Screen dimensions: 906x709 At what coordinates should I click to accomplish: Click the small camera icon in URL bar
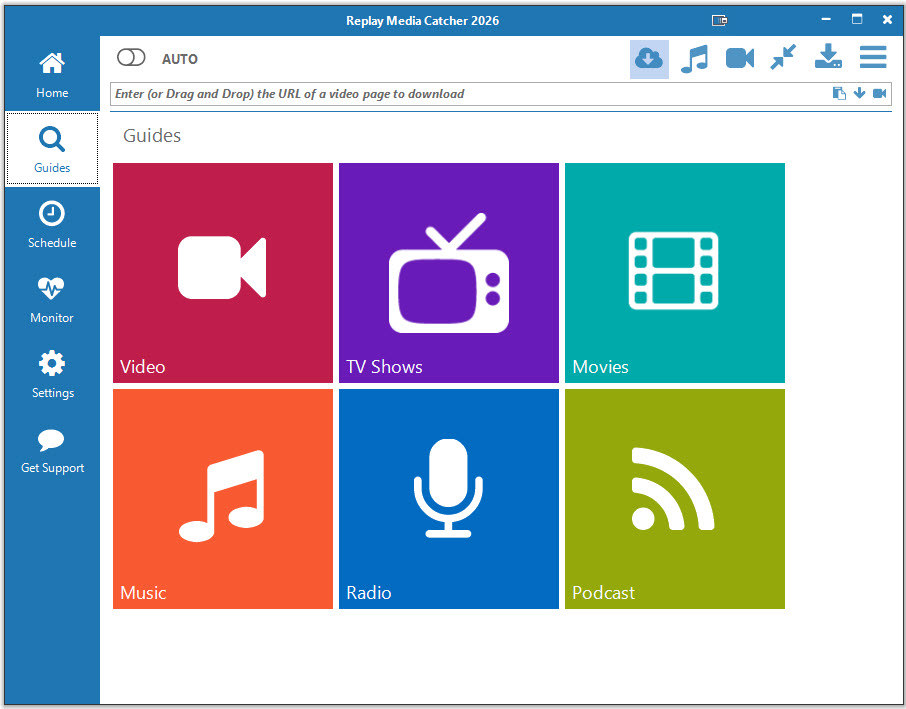(880, 94)
